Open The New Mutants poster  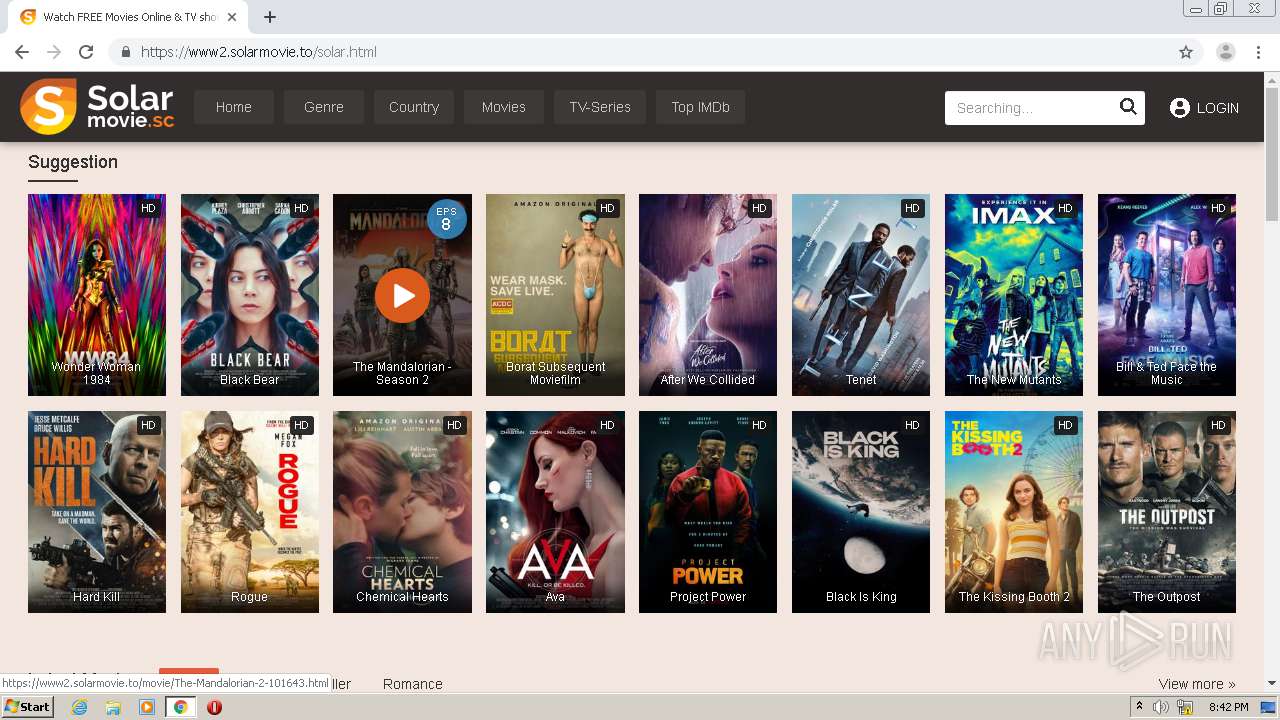[1014, 295]
